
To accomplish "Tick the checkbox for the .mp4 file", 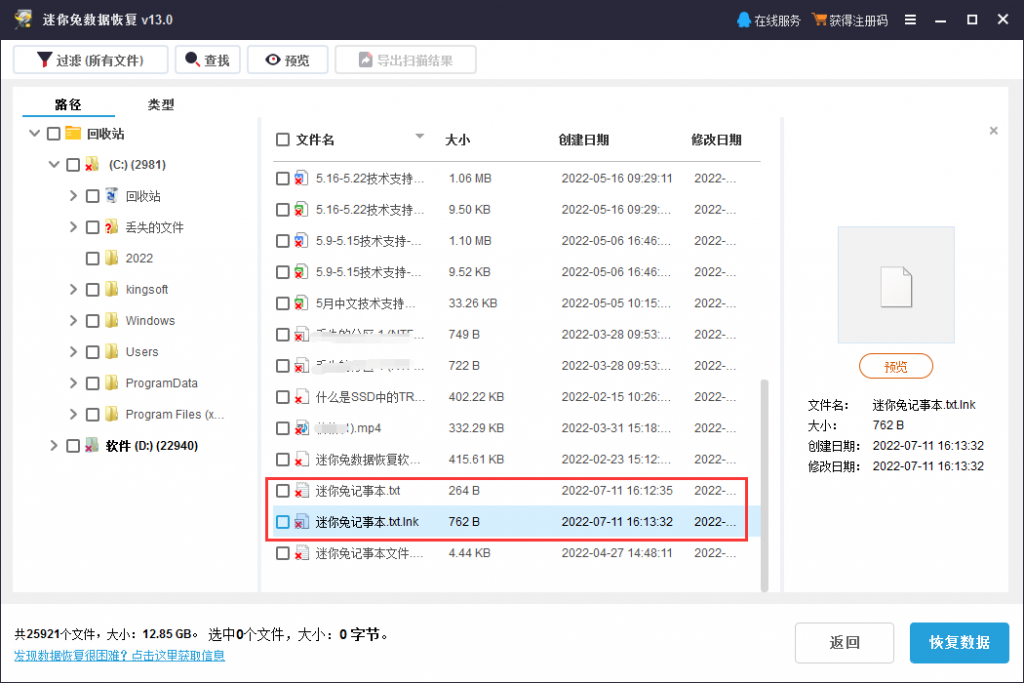I will click(x=283, y=428).
